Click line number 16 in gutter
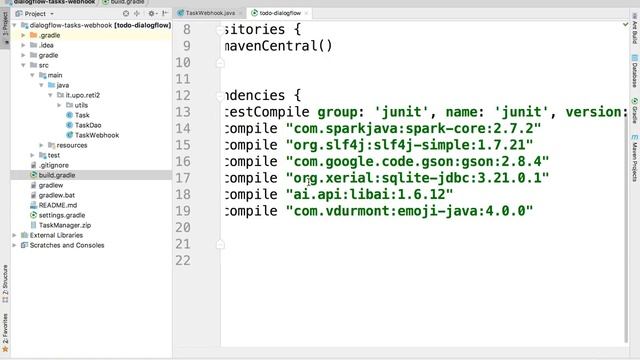 (183, 162)
